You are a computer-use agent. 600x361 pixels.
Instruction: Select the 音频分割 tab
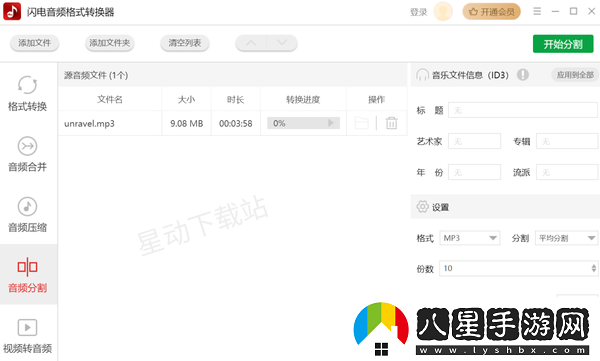pos(28,275)
